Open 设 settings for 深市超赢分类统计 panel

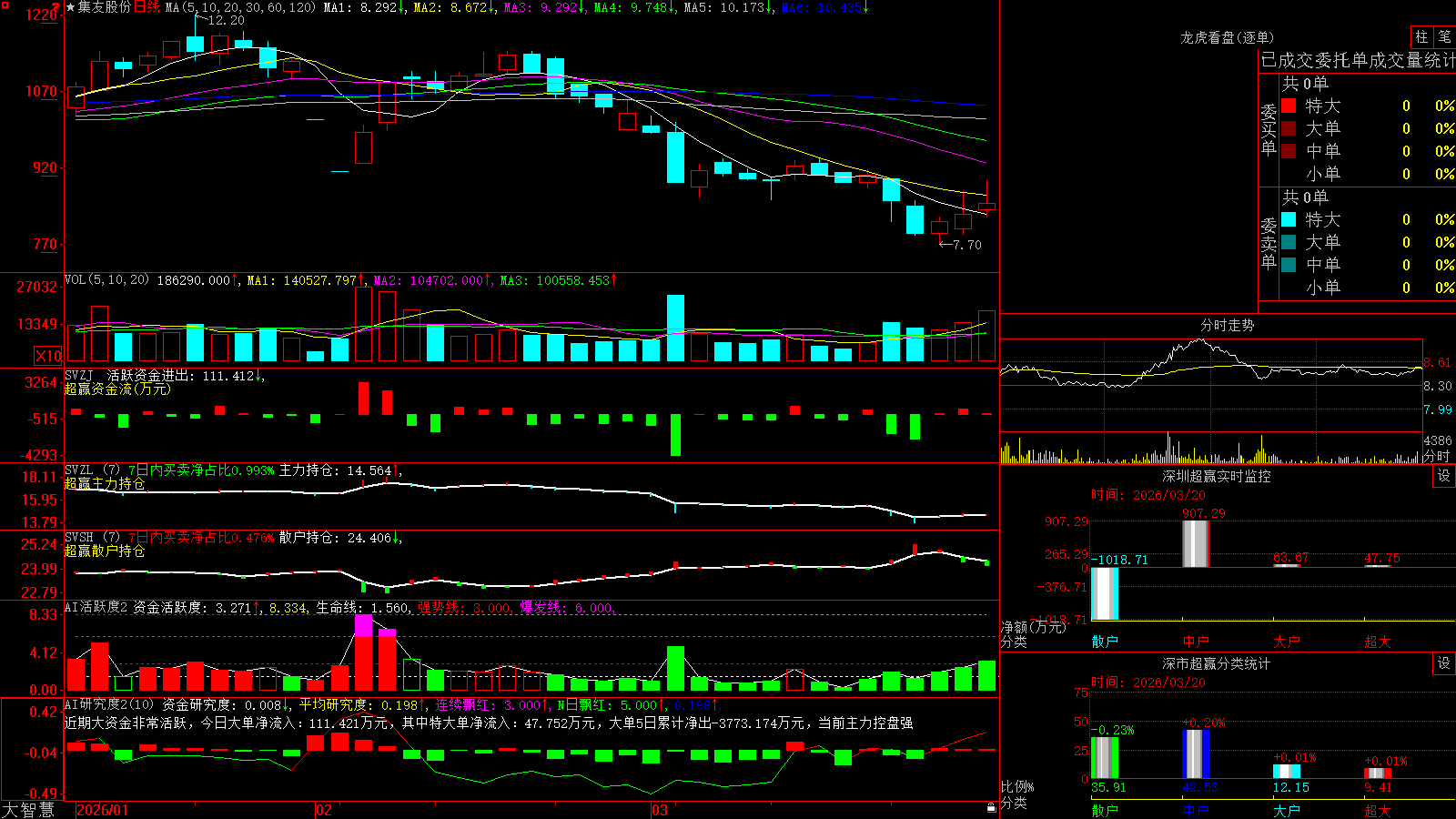click(x=1444, y=663)
